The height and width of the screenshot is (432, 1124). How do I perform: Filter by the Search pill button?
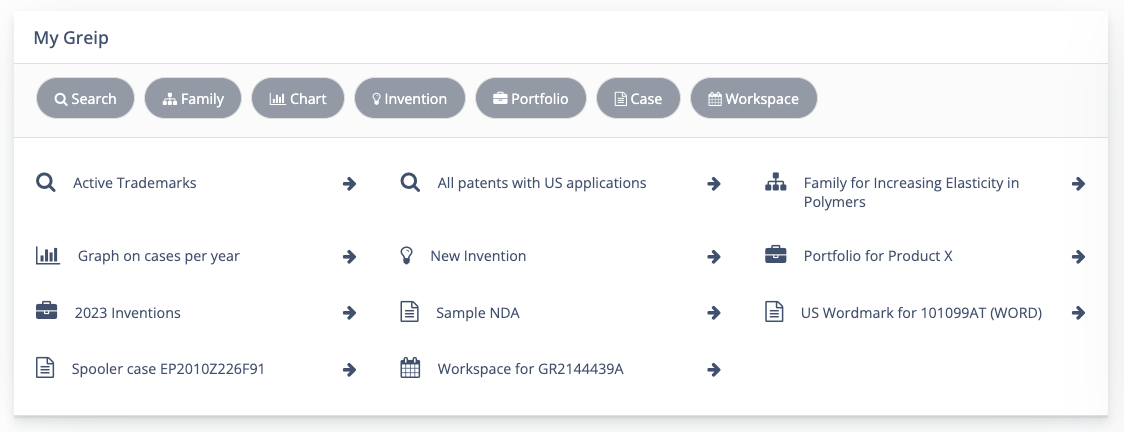(85, 99)
